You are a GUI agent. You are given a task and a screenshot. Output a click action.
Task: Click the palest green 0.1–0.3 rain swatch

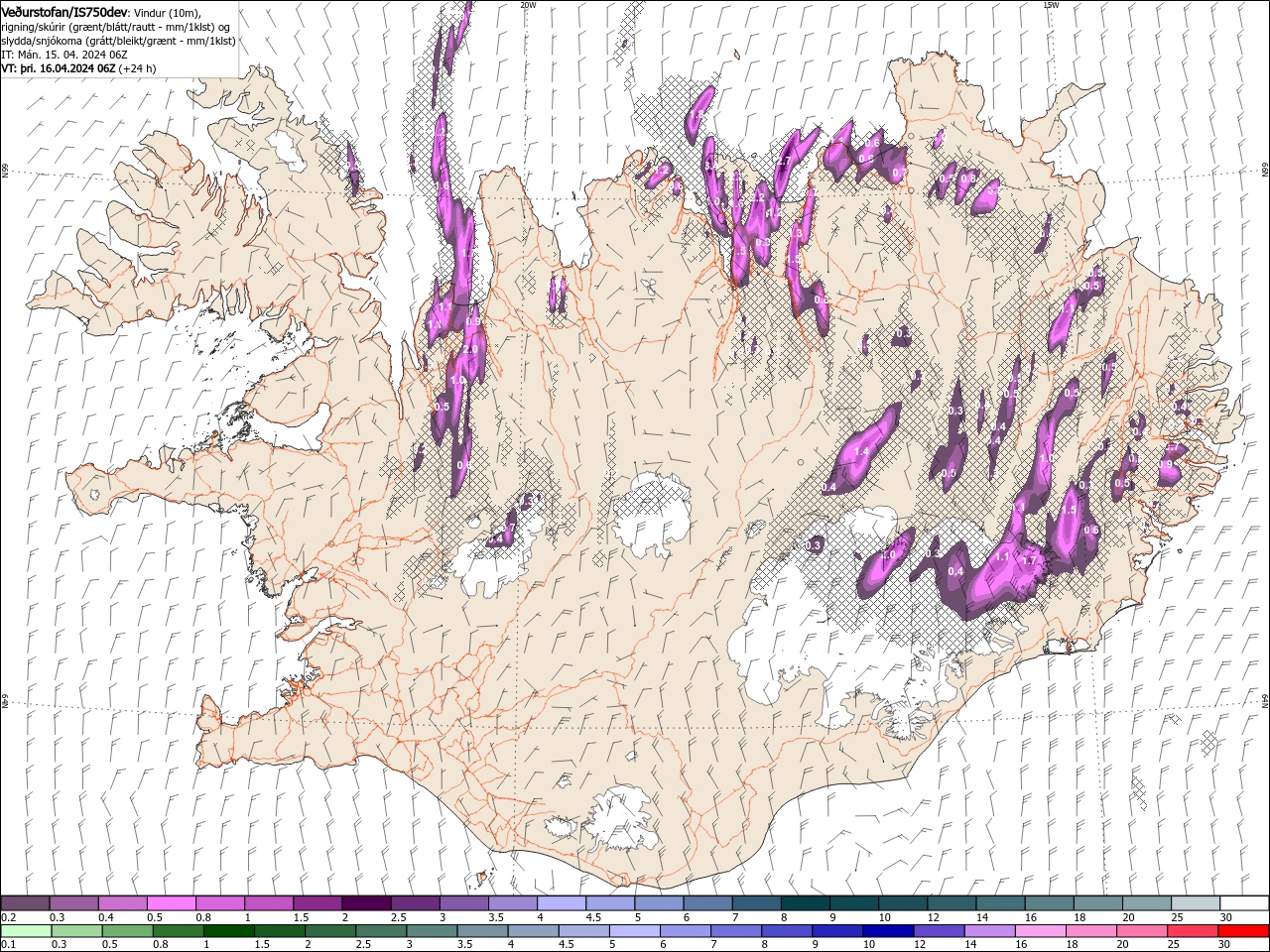(26, 931)
